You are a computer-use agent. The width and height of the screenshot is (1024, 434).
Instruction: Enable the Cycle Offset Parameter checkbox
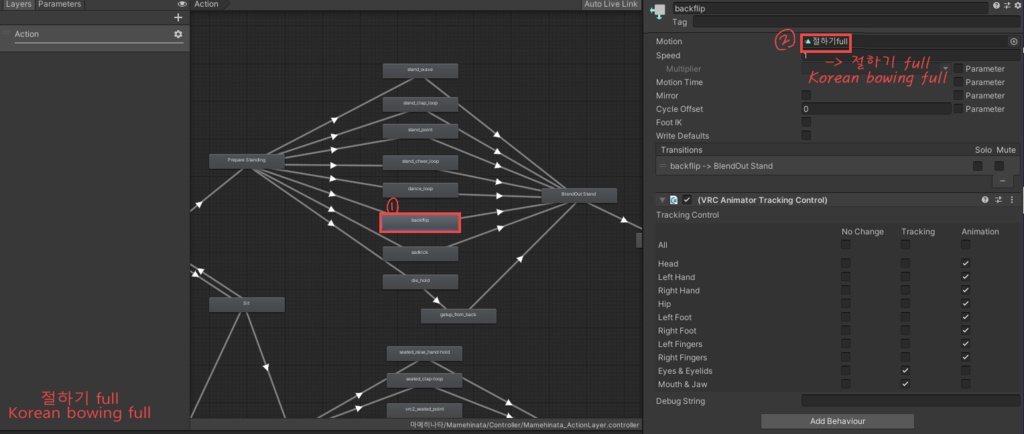point(958,109)
